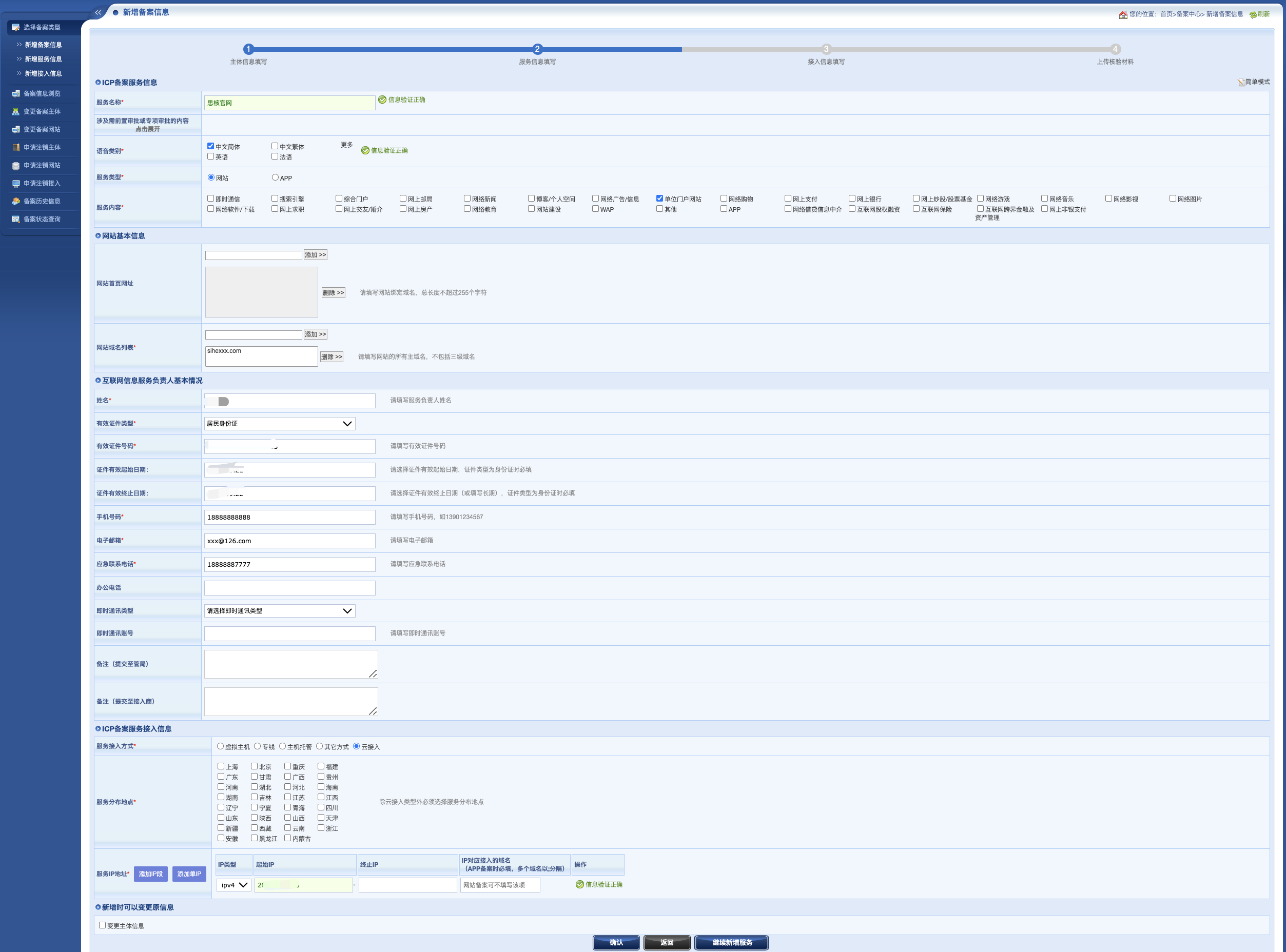The width and height of the screenshot is (1286, 952).
Task: Select the 网站 service type radio
Action: click(x=211, y=177)
